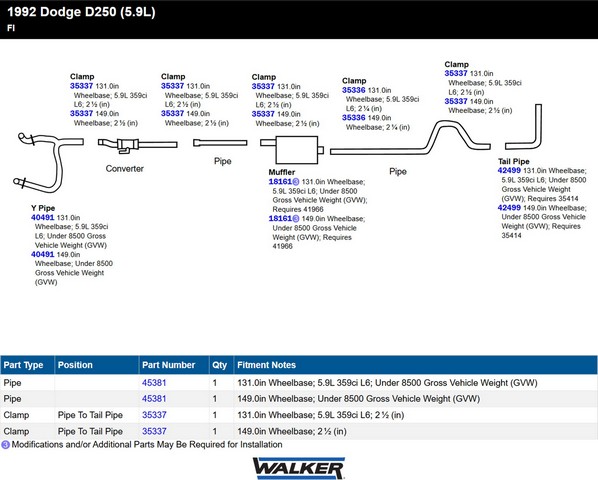
Task: Click the Walker logo
Action: 299,468
